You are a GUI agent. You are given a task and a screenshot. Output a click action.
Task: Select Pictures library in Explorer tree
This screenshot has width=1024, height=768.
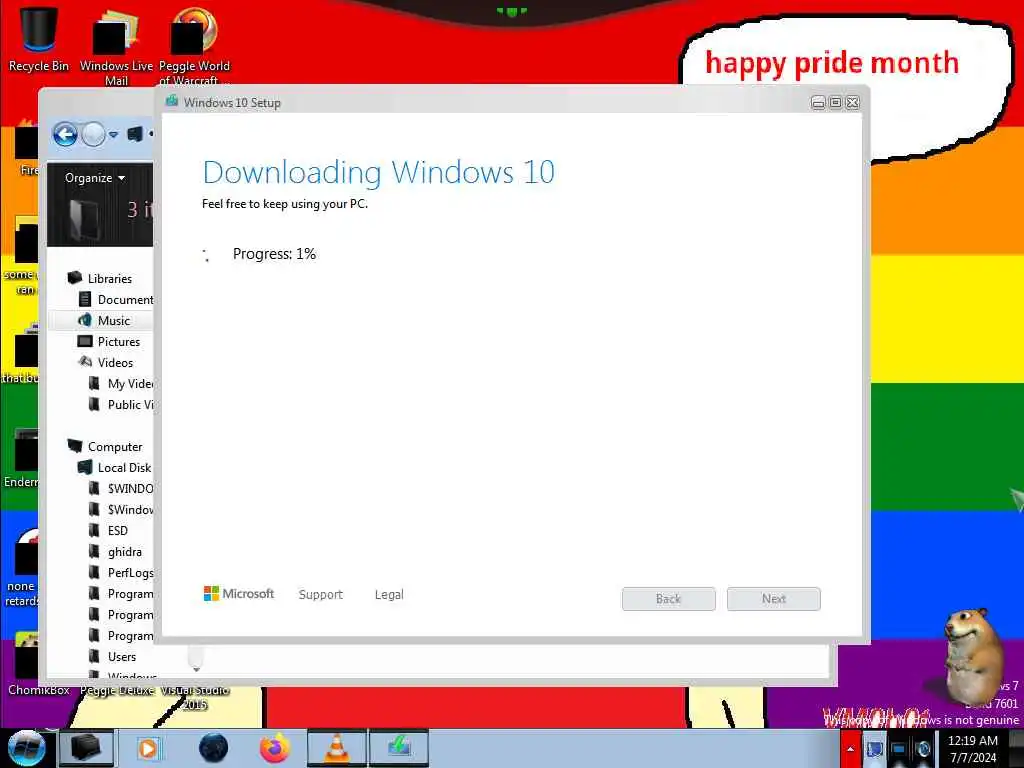pyautogui.click(x=118, y=341)
